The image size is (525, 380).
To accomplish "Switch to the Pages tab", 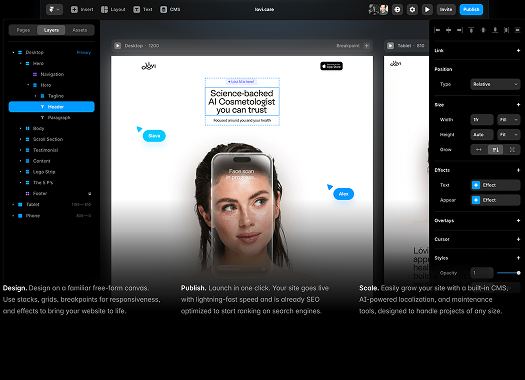I will 23,30.
